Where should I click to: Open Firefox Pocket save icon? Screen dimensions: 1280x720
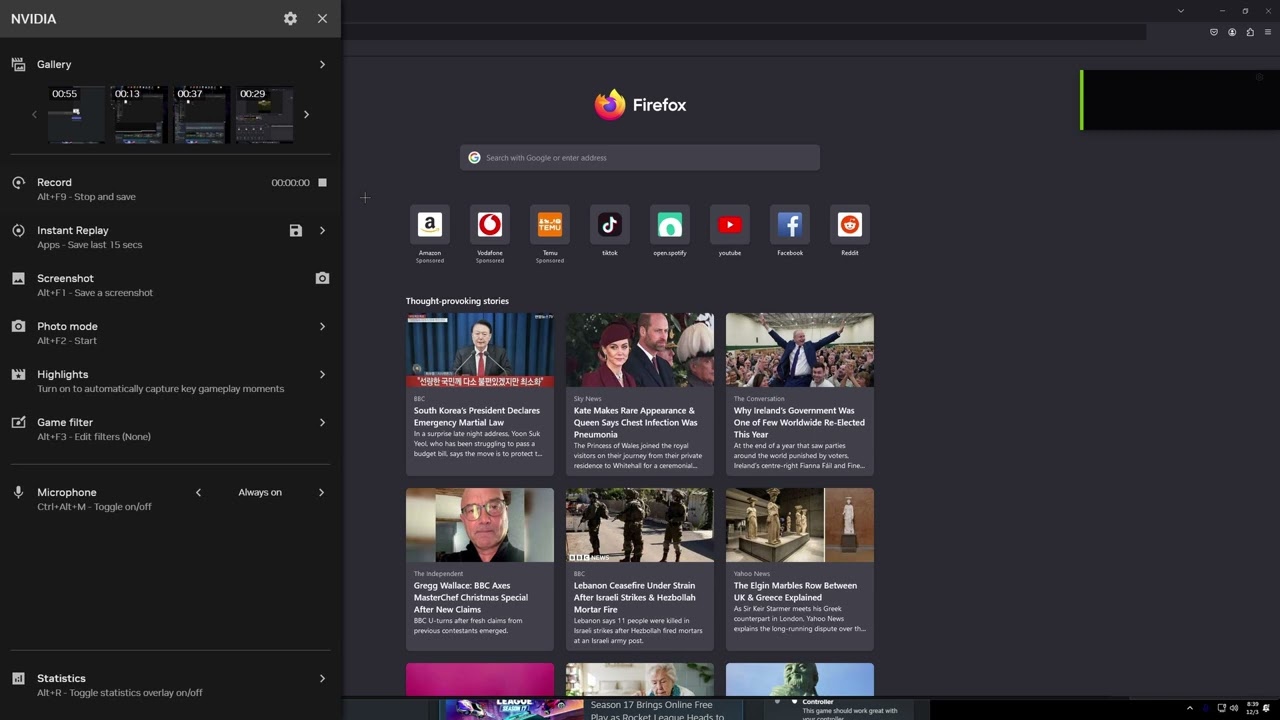1214,32
